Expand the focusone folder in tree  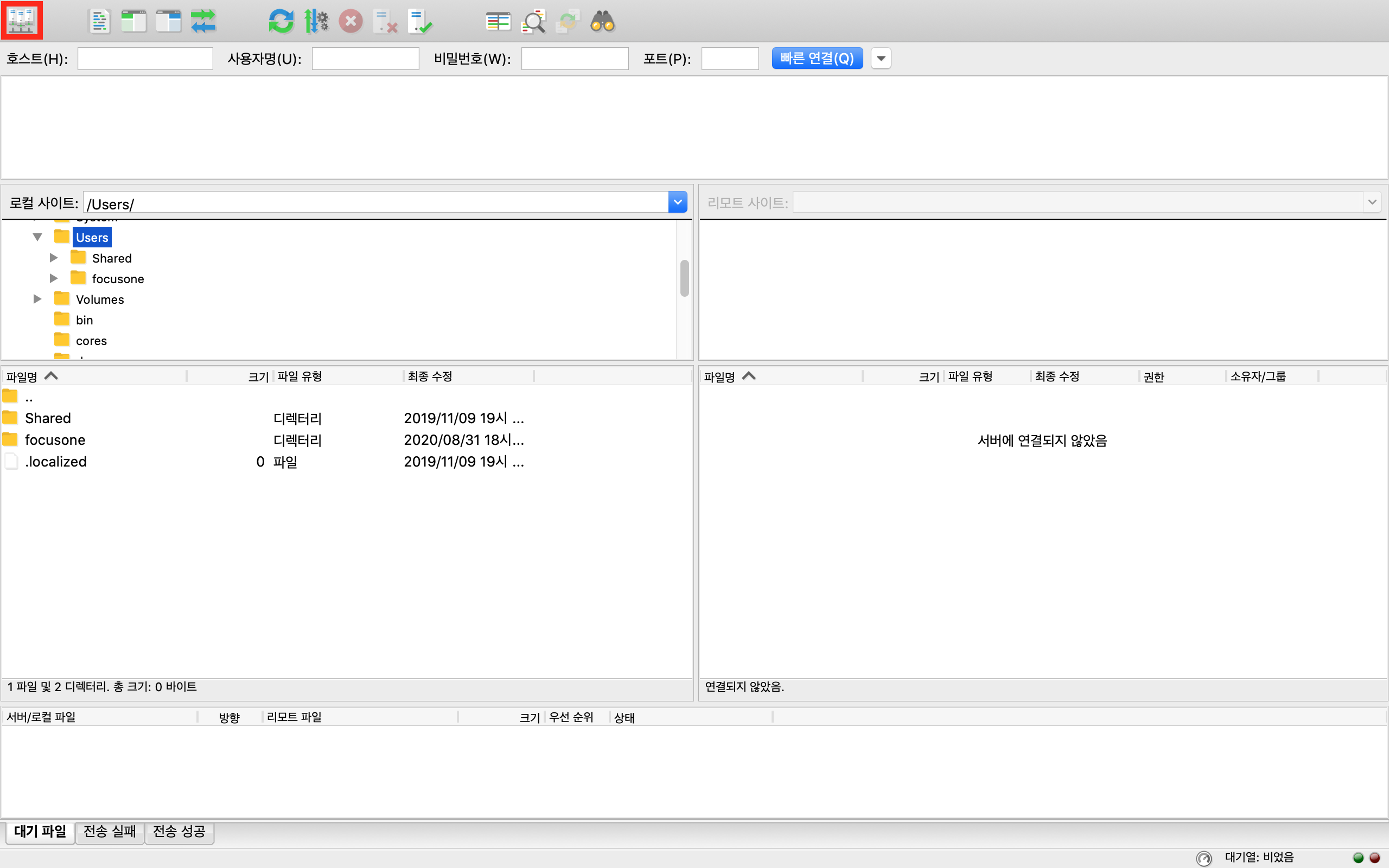[53, 278]
